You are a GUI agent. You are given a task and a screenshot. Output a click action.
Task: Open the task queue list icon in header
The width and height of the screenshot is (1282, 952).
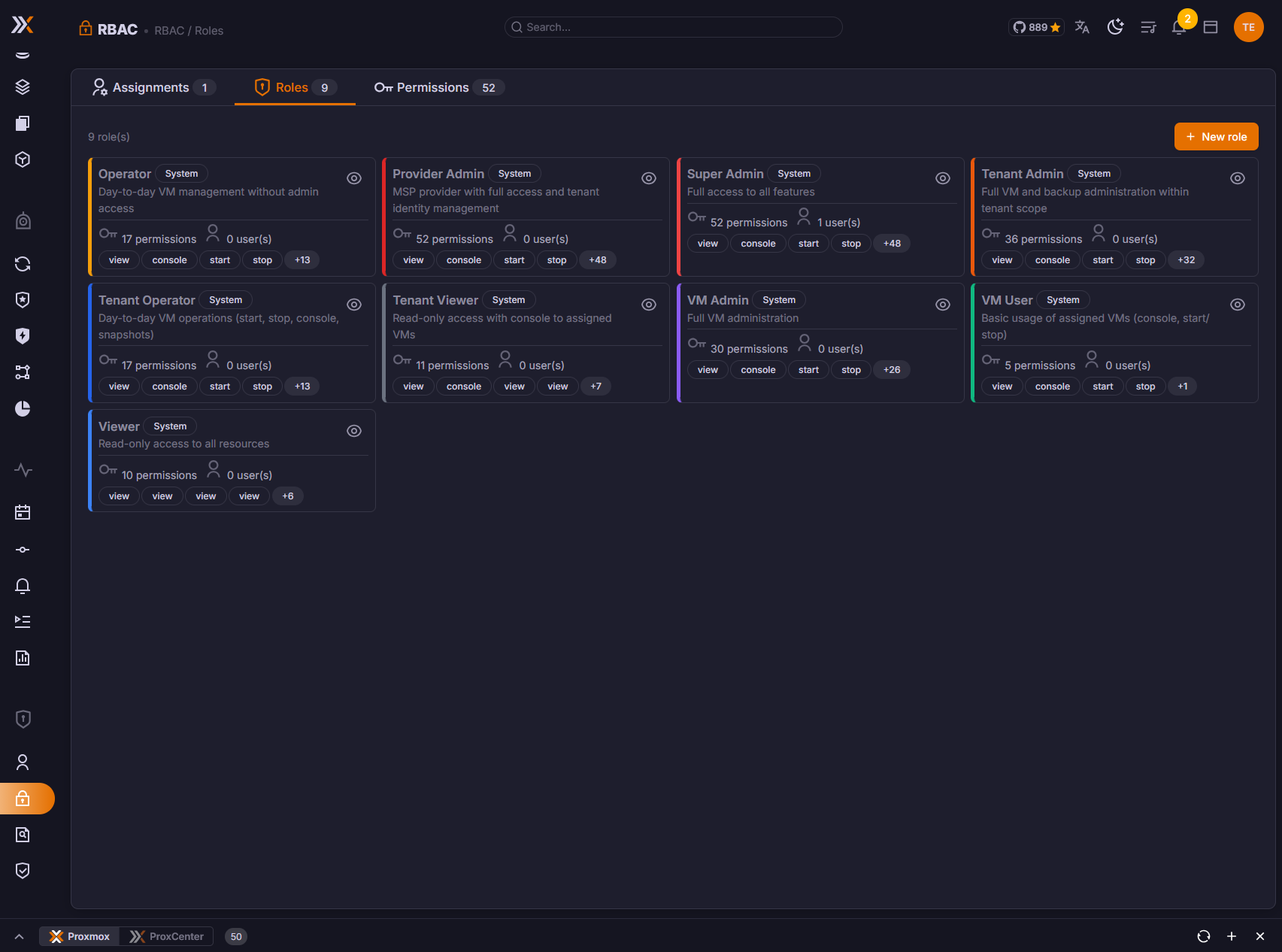tap(1148, 27)
